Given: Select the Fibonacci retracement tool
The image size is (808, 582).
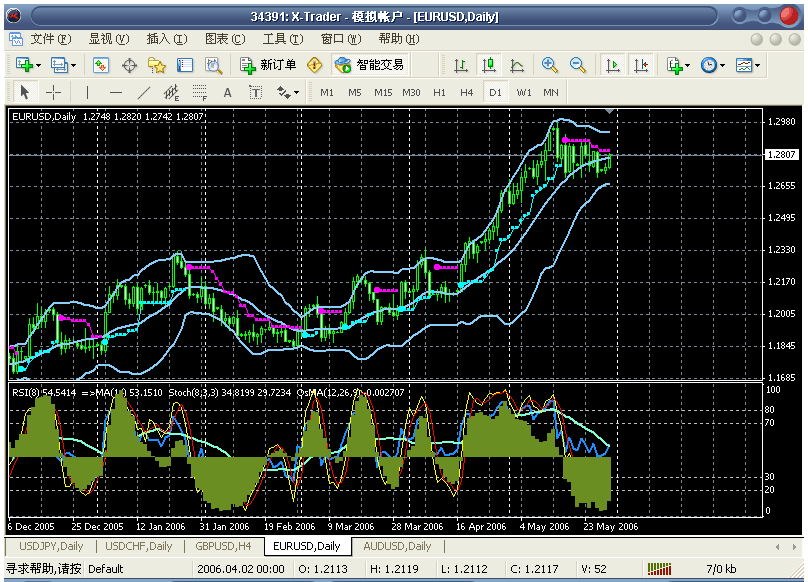Looking at the screenshot, I should click(x=199, y=92).
